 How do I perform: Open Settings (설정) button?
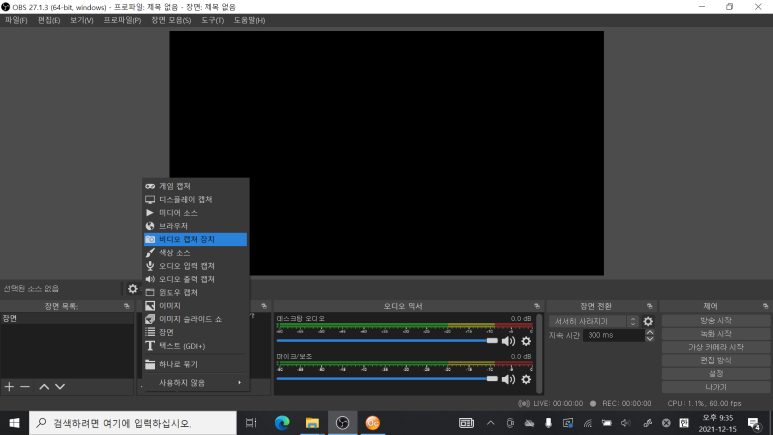pos(716,374)
